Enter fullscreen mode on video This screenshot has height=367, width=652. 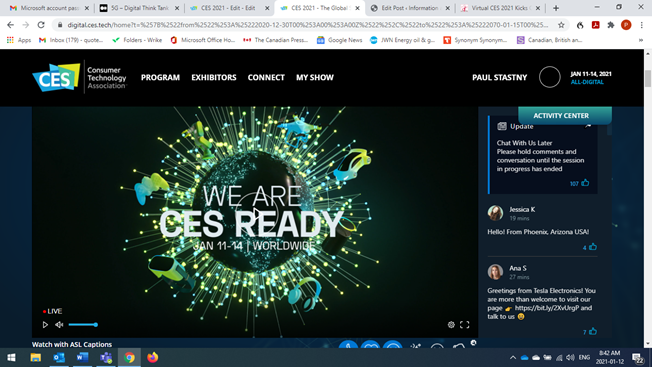tap(464, 325)
